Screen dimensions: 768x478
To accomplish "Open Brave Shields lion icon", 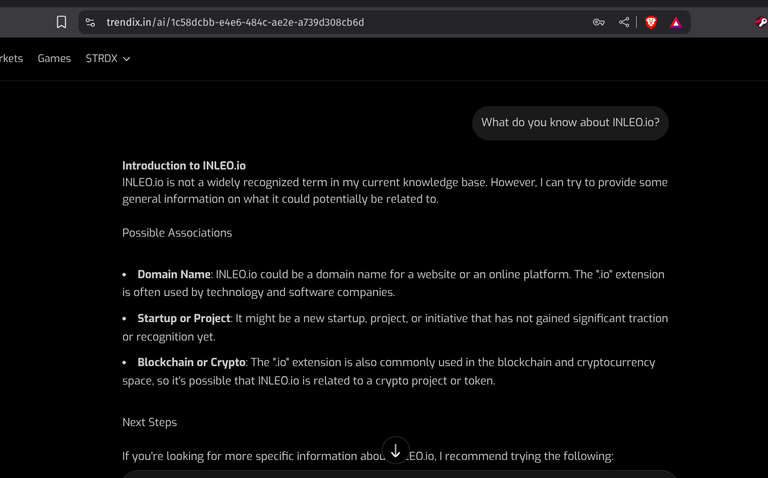I will (x=651, y=22).
